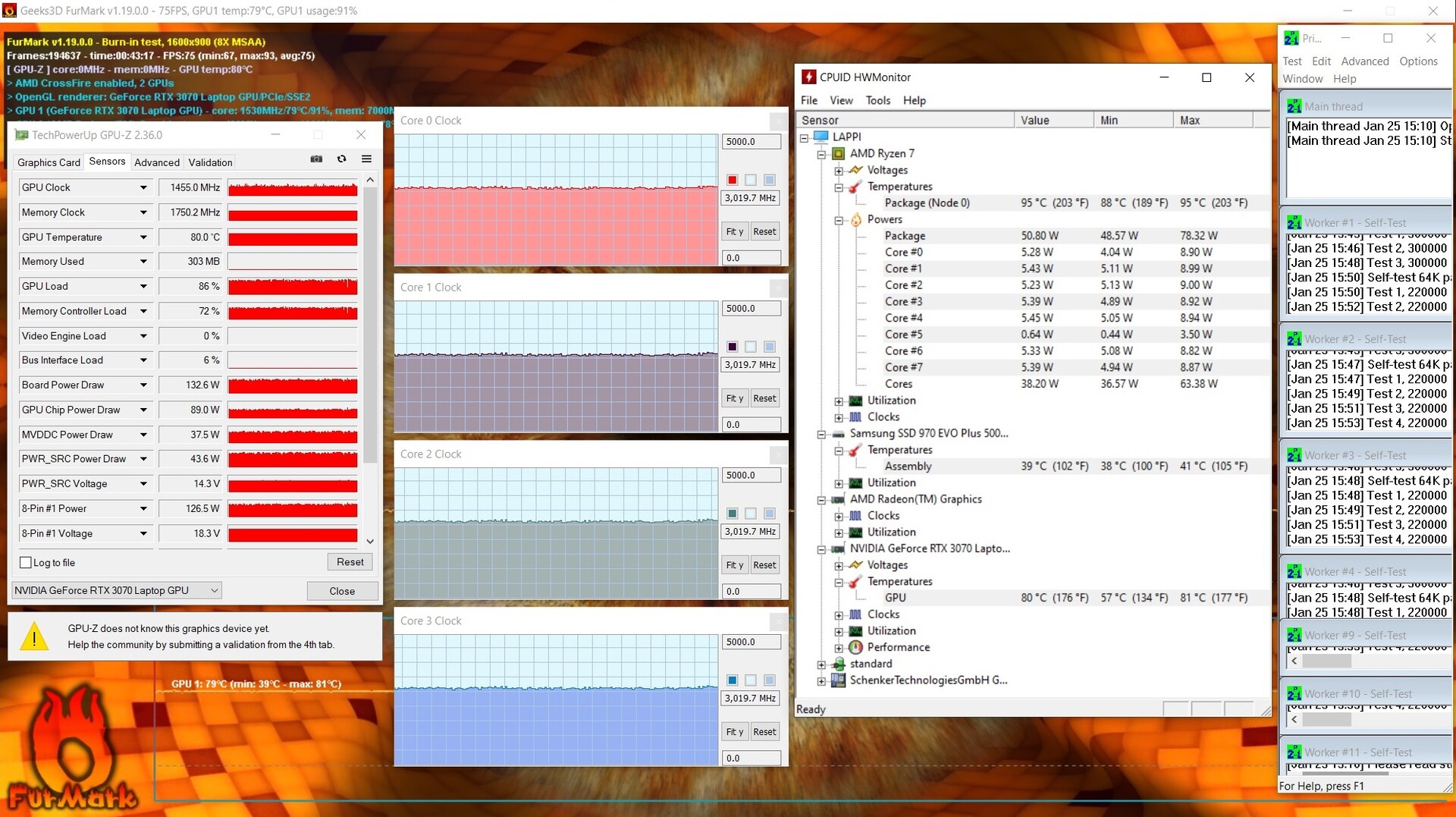This screenshot has height=817, width=1456.
Task: Expand the Clocks node under AMD Ryzen 7
Action: (x=839, y=418)
